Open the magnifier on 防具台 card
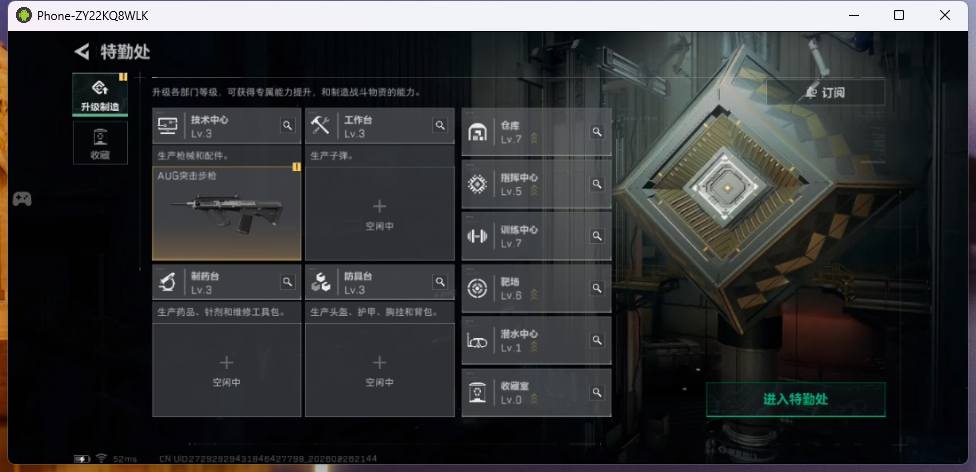 pos(440,282)
